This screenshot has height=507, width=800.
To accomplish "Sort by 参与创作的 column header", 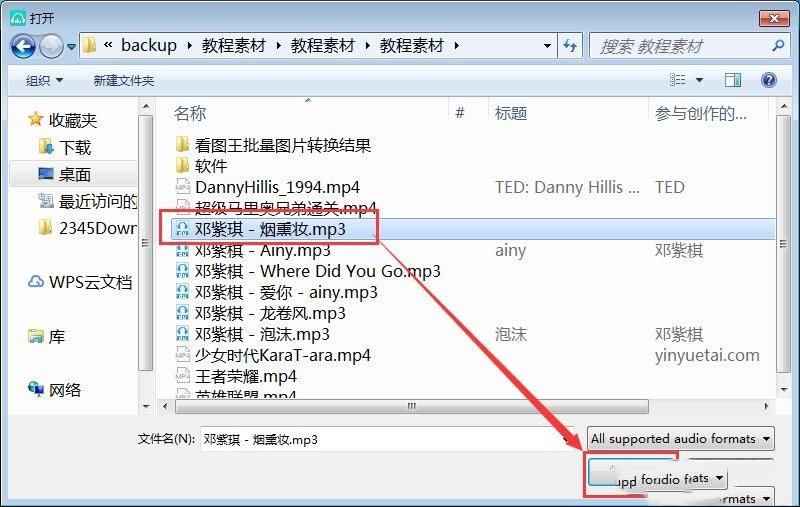I will coord(701,113).
